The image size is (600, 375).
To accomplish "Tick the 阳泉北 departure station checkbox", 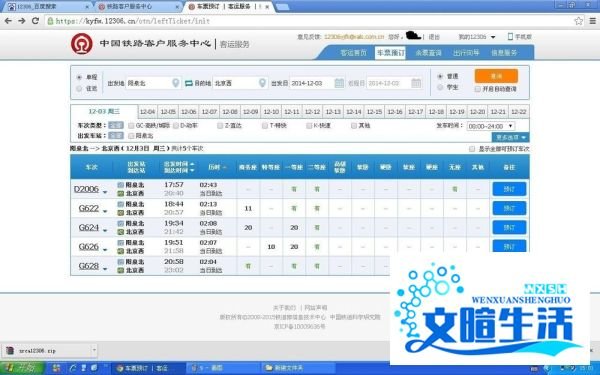I will (x=131, y=136).
